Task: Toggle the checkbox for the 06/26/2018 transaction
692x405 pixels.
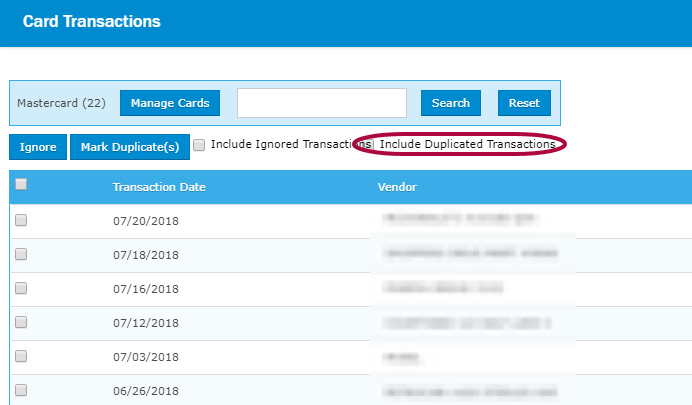Action: (x=21, y=391)
